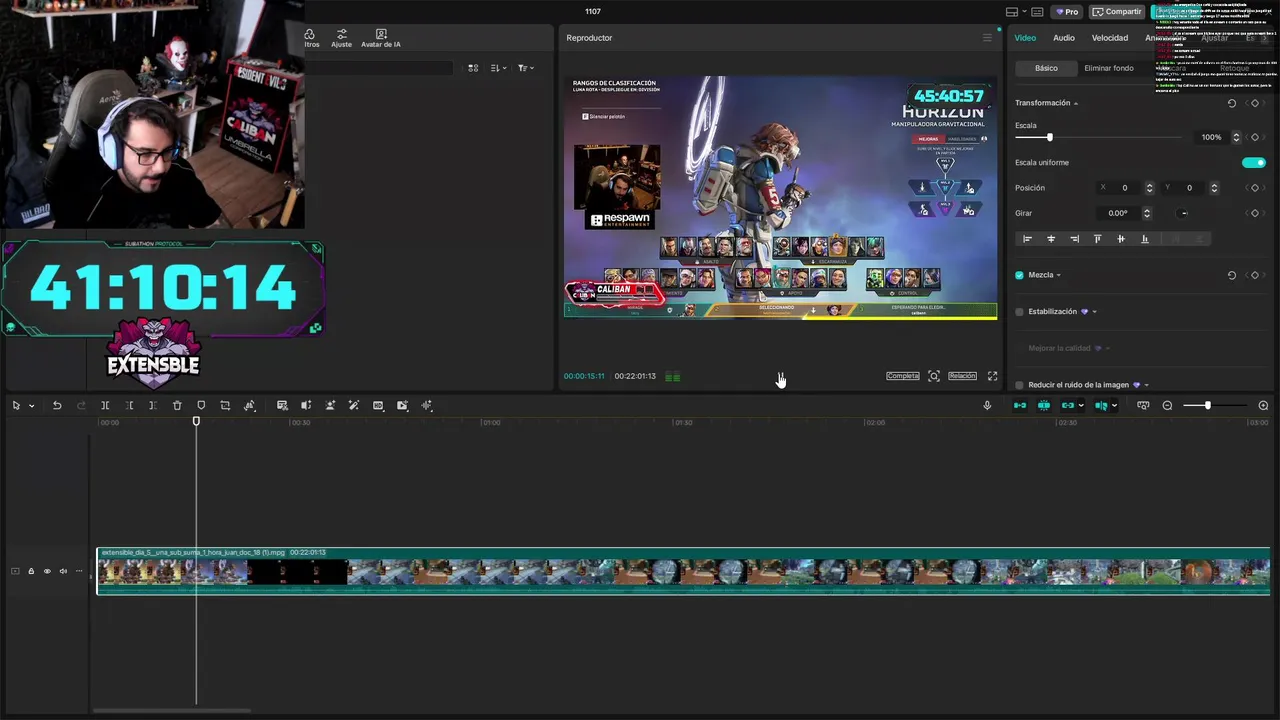Click the Relación aspect ratio button
The height and width of the screenshot is (720, 1280).
point(962,376)
